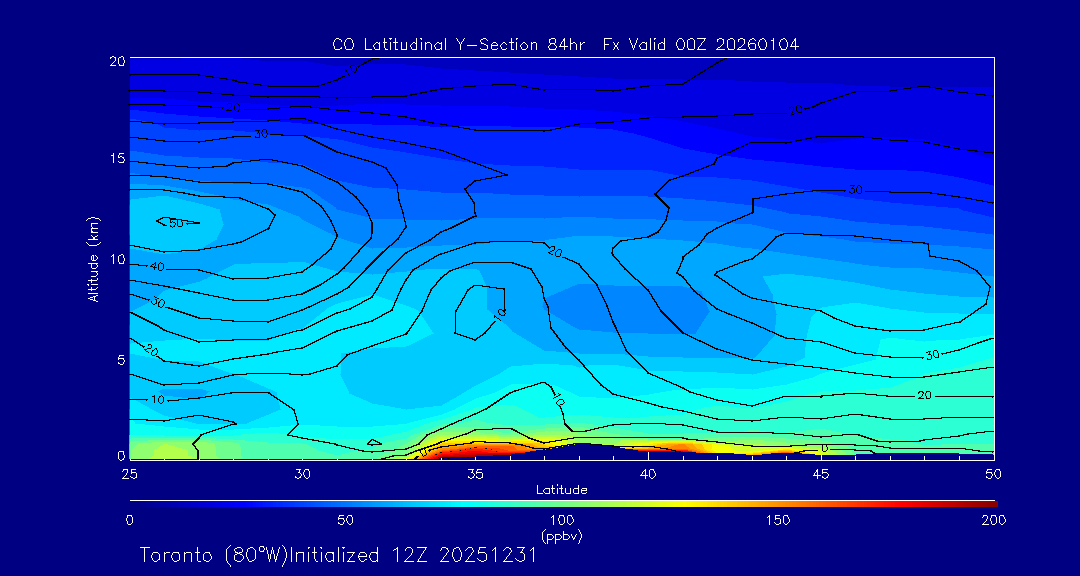
Task: Click latitude axis tick label "25"
Action: coord(129,473)
